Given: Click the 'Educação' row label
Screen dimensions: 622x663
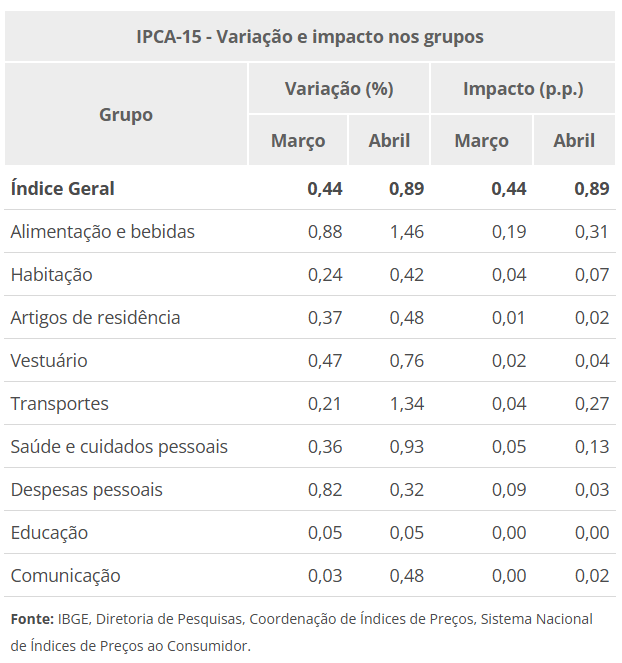Looking at the screenshot, I should pyautogui.click(x=49, y=533).
